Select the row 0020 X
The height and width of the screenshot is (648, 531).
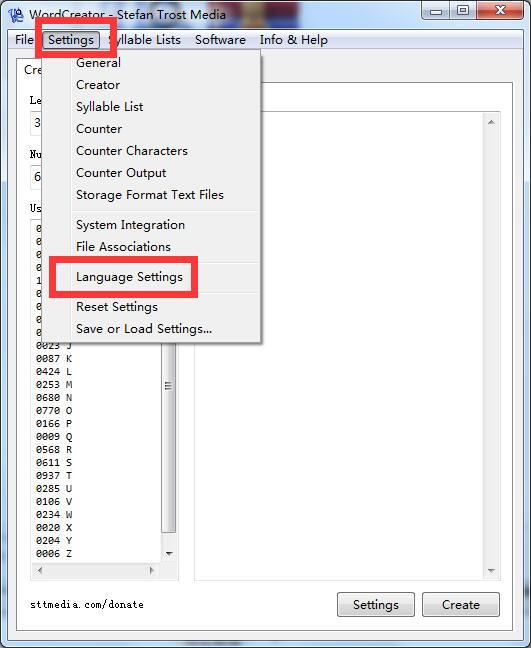click(x=54, y=528)
